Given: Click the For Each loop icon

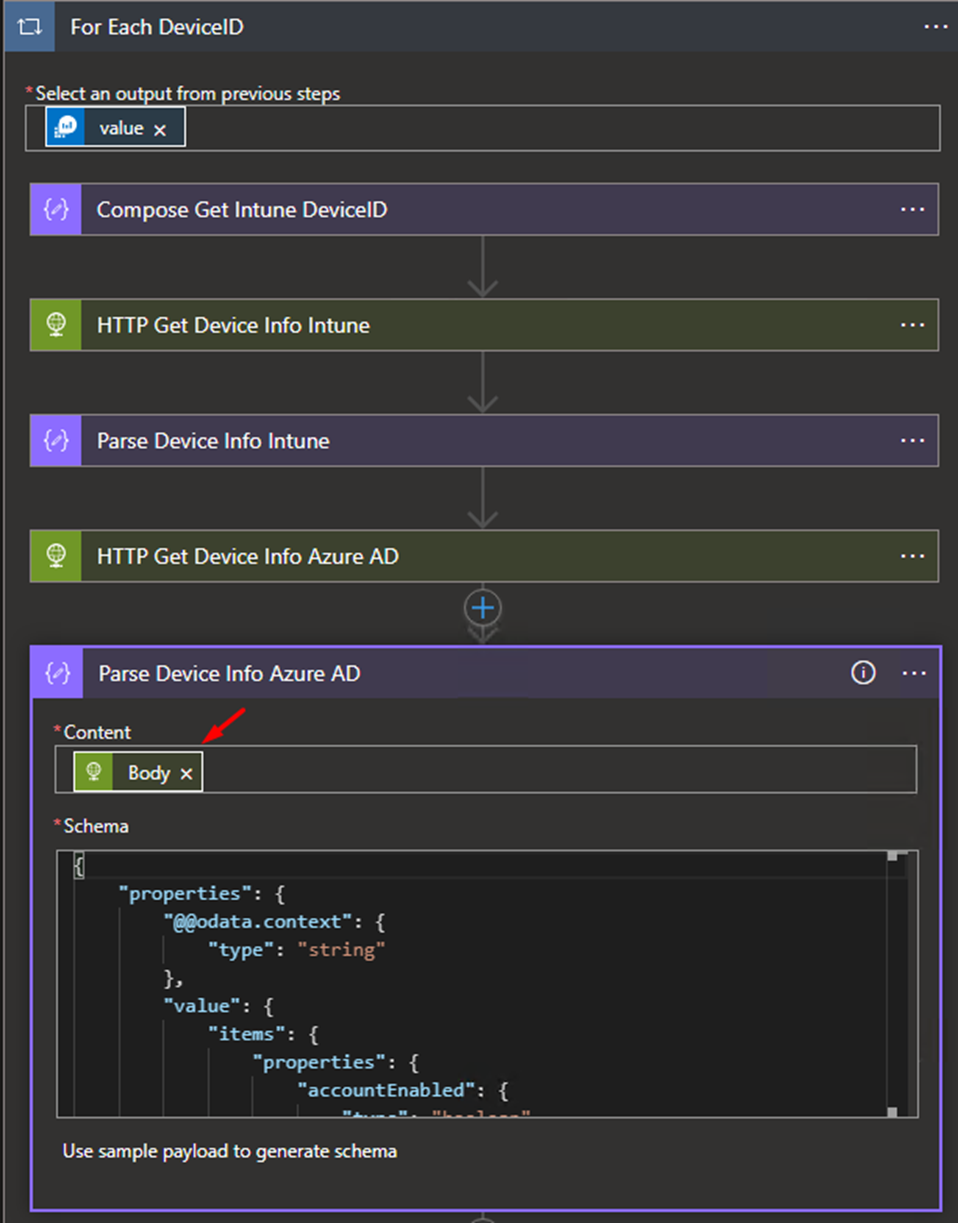Looking at the screenshot, I should [x=28, y=27].
